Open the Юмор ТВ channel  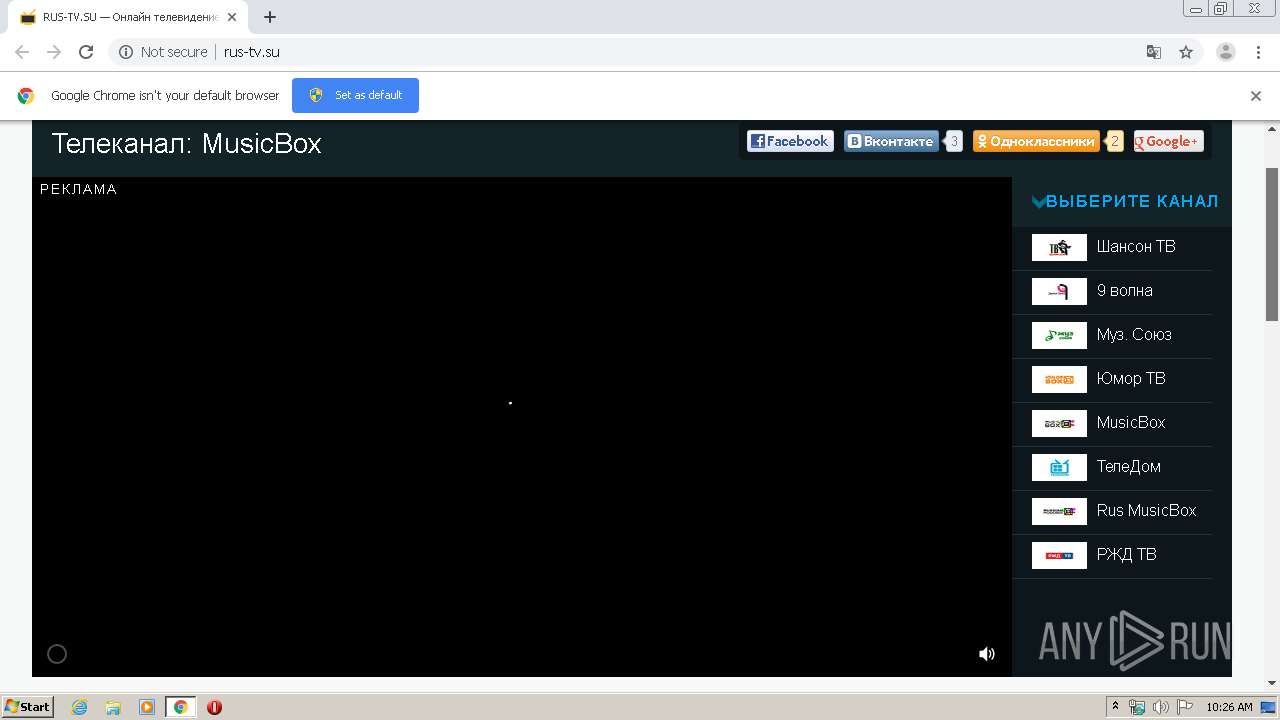[x=1131, y=379]
